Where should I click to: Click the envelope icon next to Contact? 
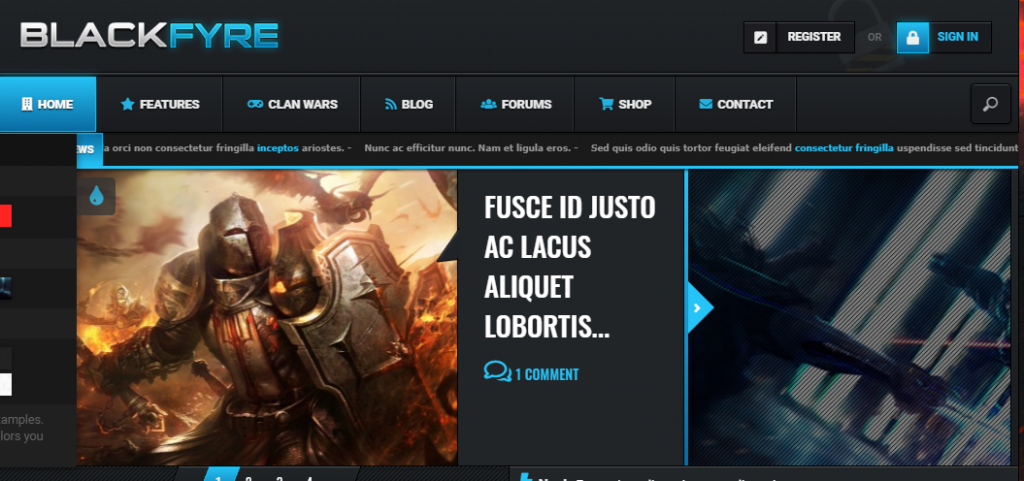705,104
